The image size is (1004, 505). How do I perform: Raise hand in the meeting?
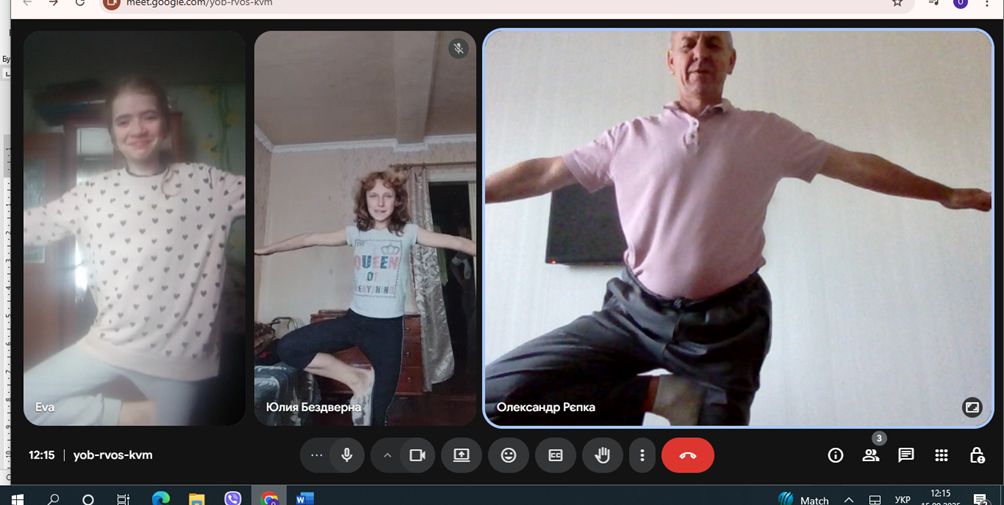(602, 455)
